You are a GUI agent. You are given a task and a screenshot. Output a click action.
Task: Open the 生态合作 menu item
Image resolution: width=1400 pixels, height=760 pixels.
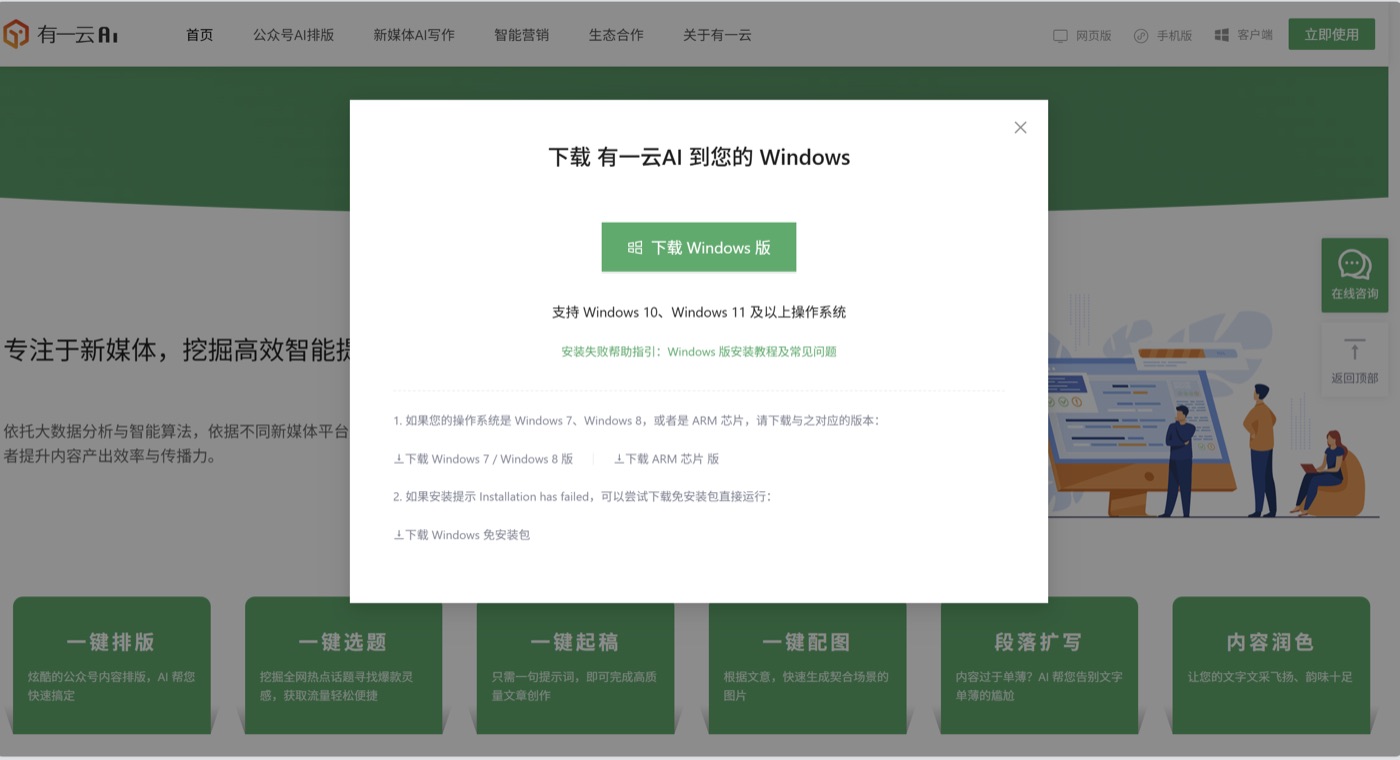click(x=616, y=35)
